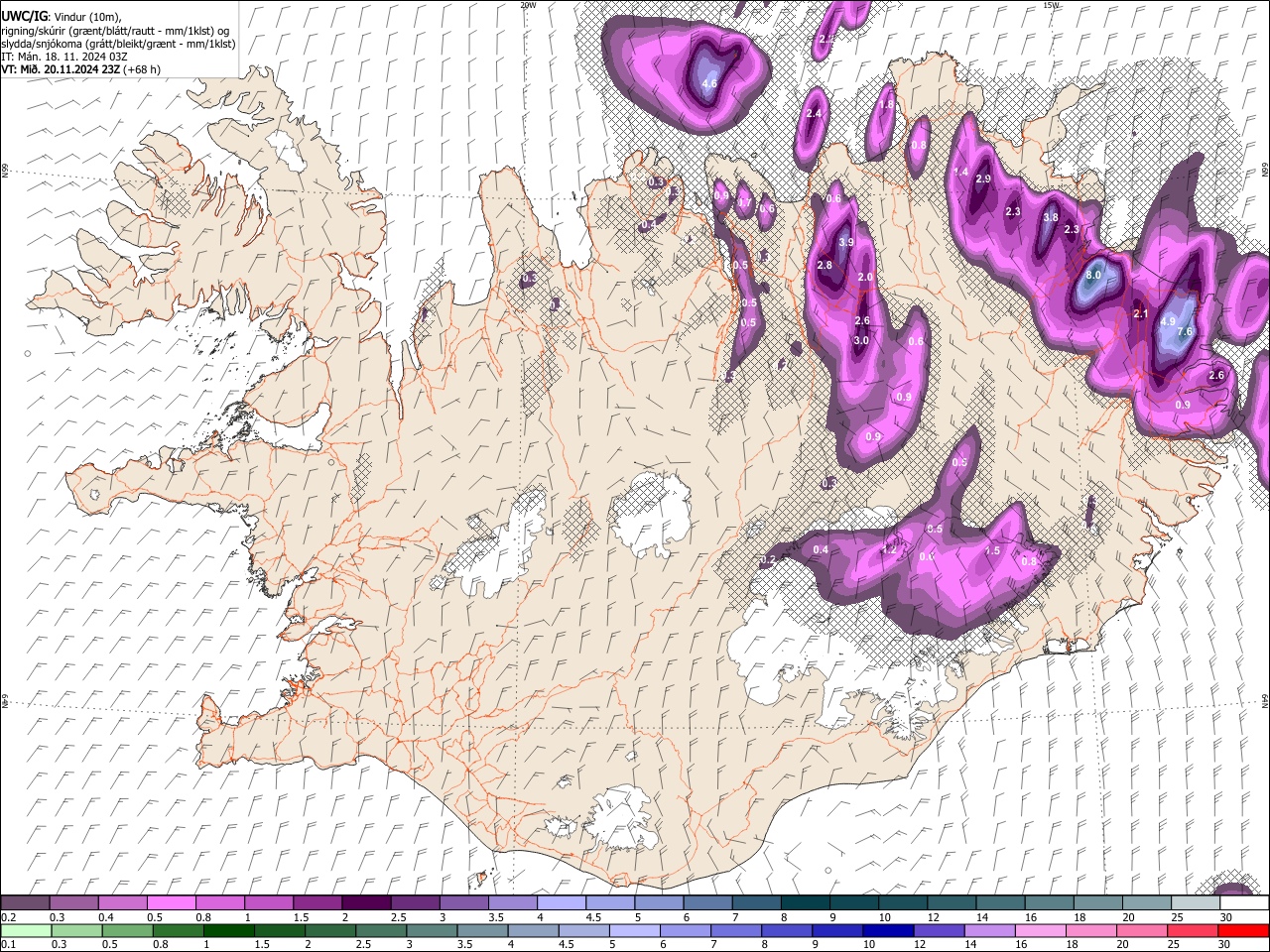This screenshot has height=952, width=1270.
Task: Click the 3.8 value on the map
Action: pos(1051,218)
